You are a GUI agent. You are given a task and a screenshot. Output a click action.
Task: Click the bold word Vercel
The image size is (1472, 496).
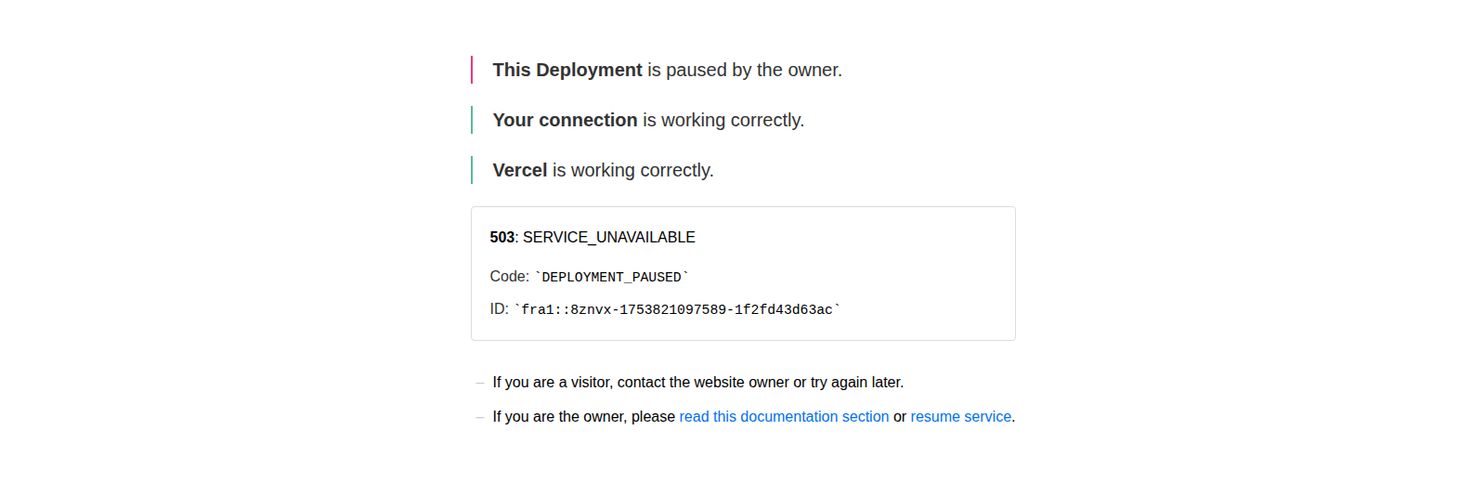point(520,170)
